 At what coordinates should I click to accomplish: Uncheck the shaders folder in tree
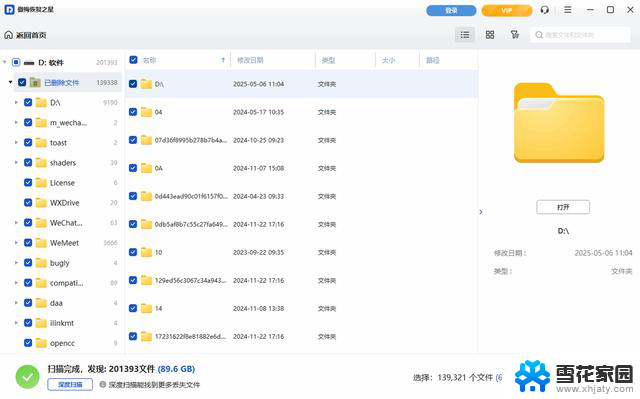28,162
